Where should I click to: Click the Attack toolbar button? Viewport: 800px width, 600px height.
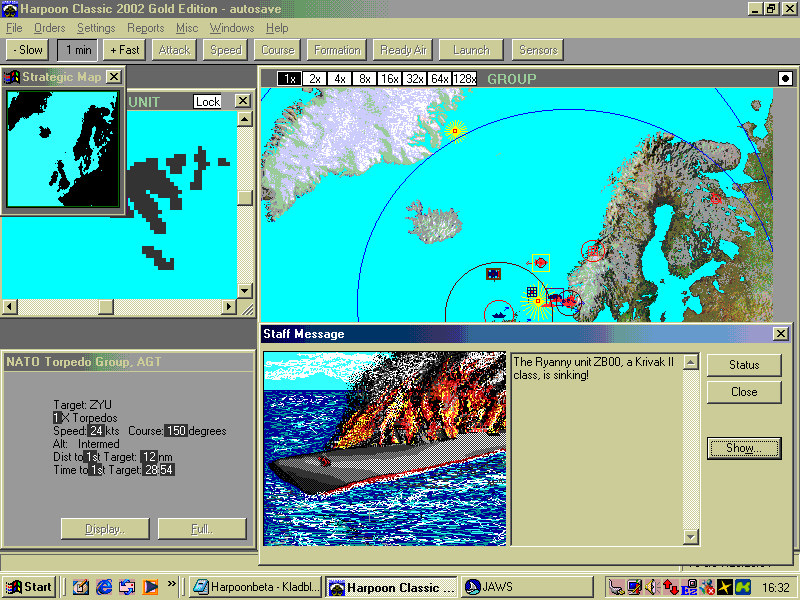174,50
